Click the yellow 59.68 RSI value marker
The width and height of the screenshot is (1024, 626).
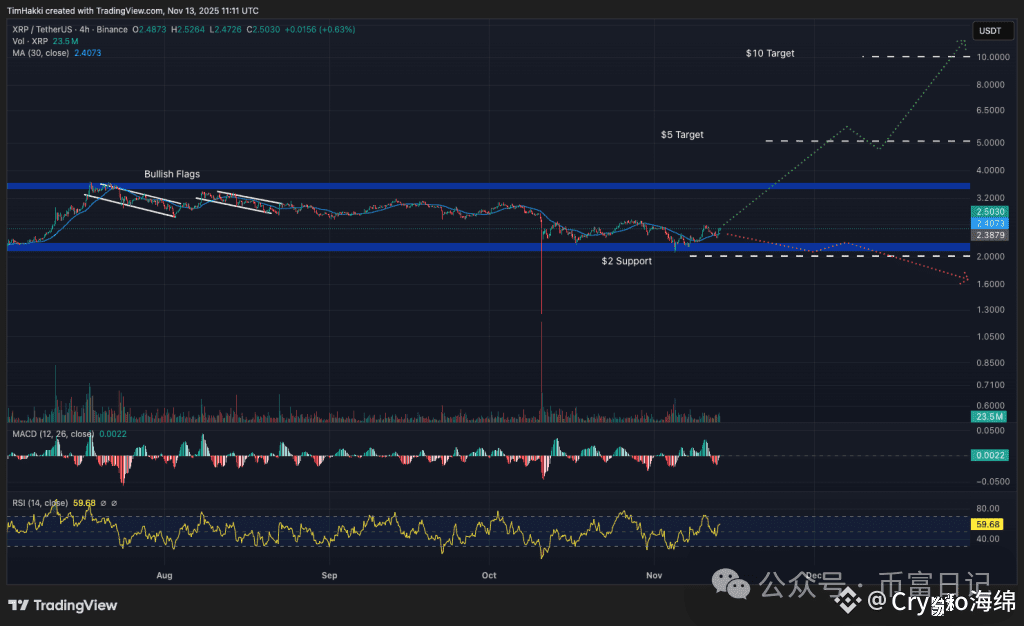tap(987, 524)
